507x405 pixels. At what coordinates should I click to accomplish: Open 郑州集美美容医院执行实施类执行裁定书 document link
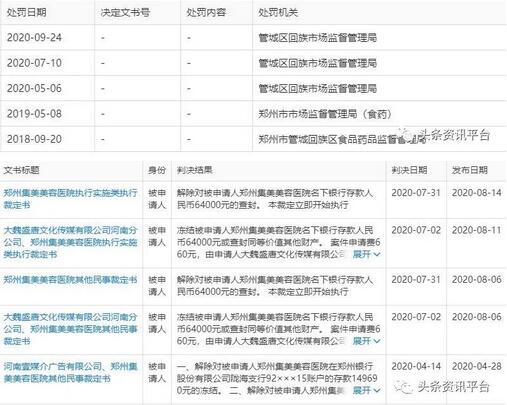point(70,199)
